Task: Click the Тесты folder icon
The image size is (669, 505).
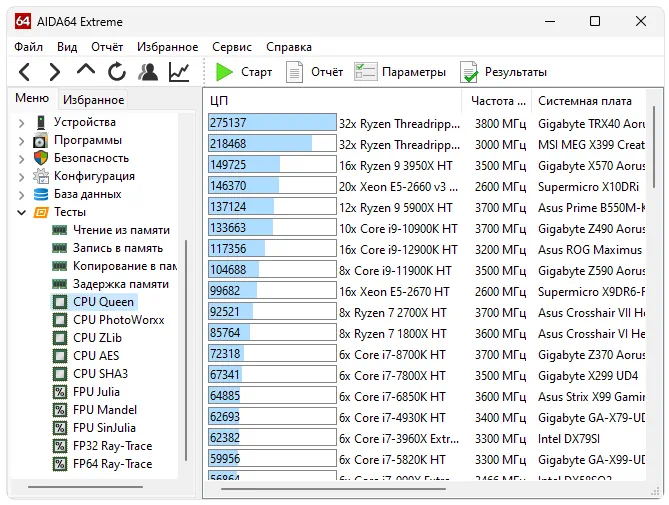Action: click(x=41, y=212)
